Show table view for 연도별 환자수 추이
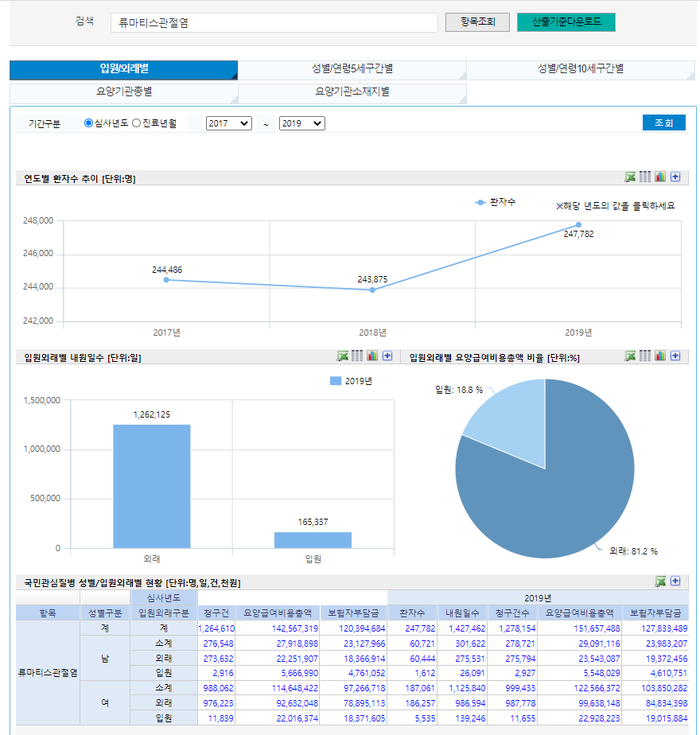 [645, 177]
